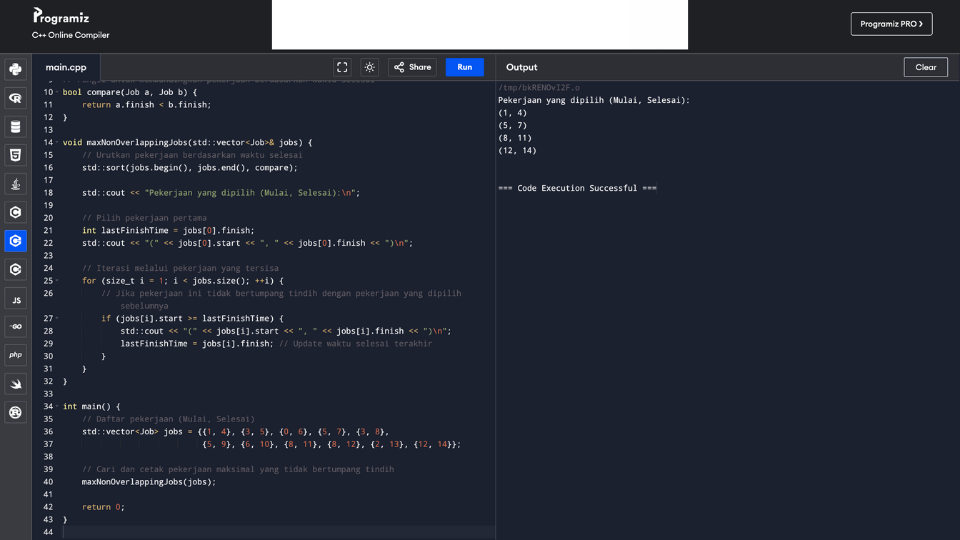Click the Programiz logo
Screen dimensions: 960x540
point(61,16)
